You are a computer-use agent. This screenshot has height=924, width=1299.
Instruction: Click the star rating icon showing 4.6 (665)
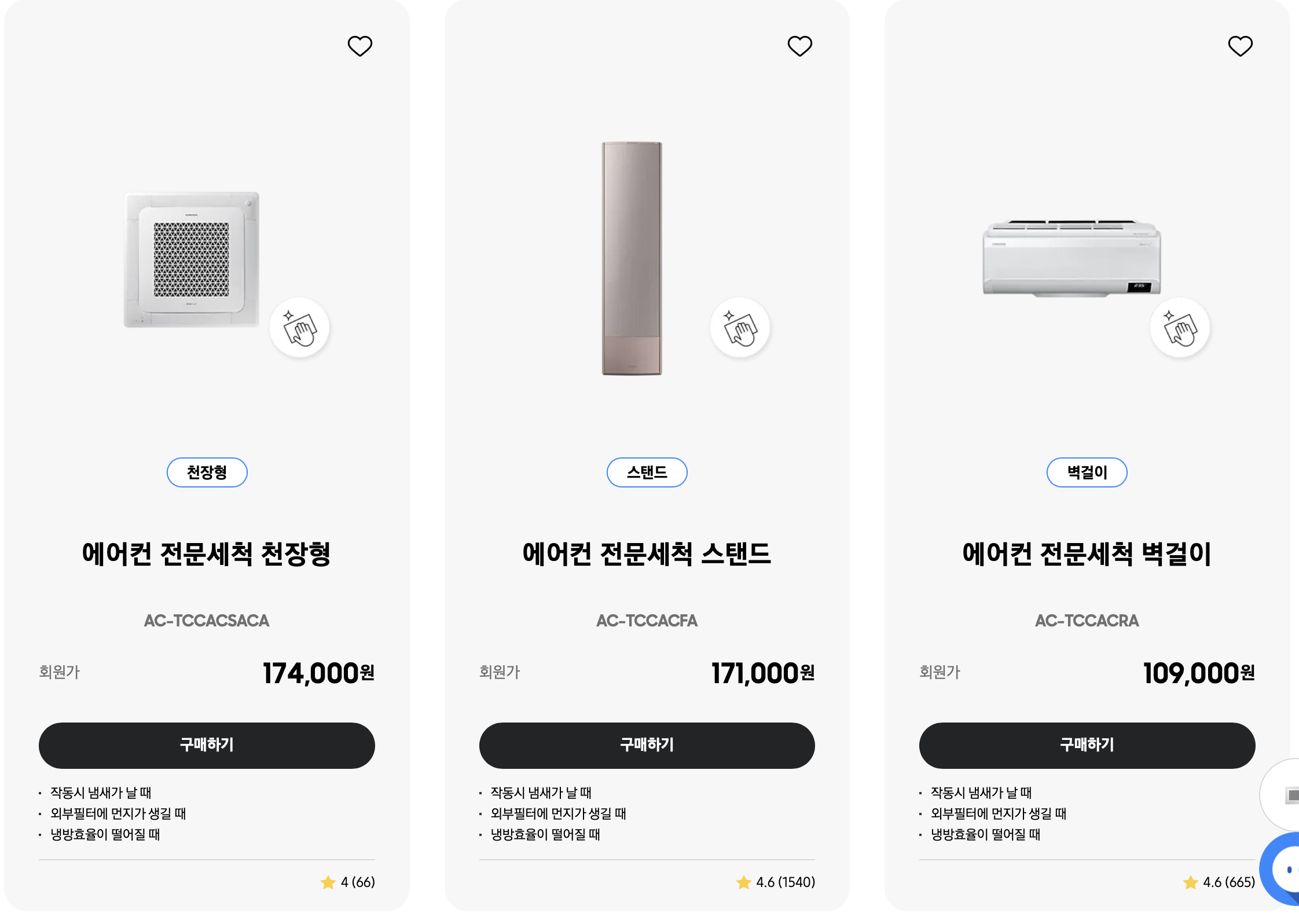pyautogui.click(x=1191, y=882)
